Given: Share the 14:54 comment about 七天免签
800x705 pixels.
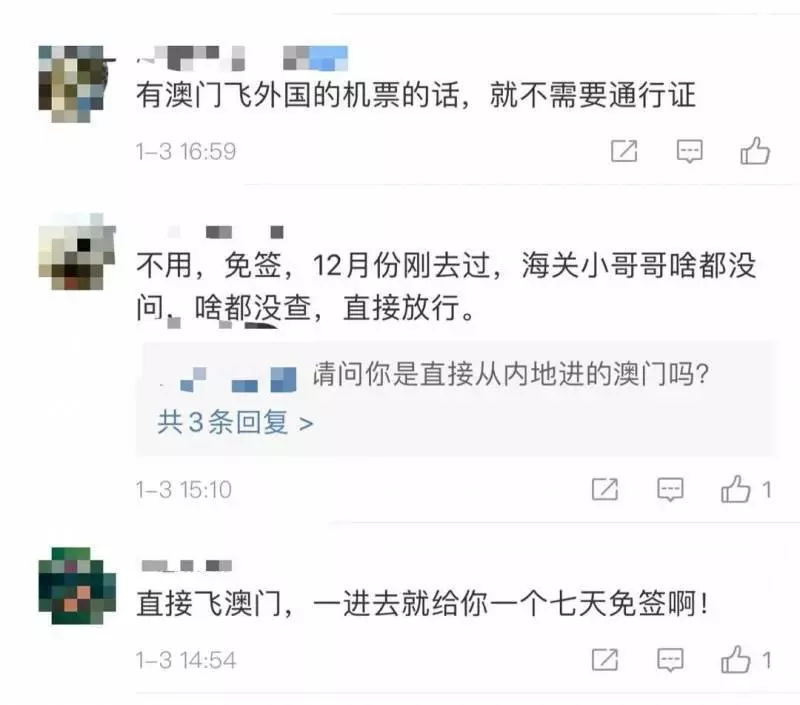Looking at the screenshot, I should click(x=605, y=660).
